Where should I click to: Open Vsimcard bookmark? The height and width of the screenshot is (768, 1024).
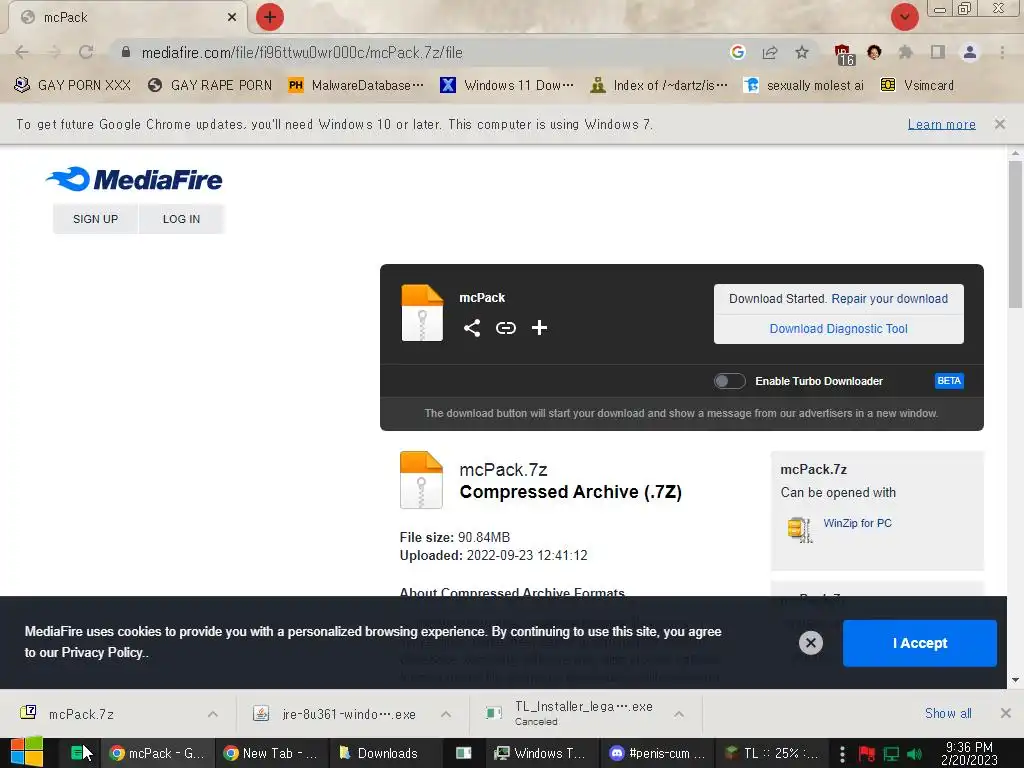pyautogui.click(x=918, y=86)
